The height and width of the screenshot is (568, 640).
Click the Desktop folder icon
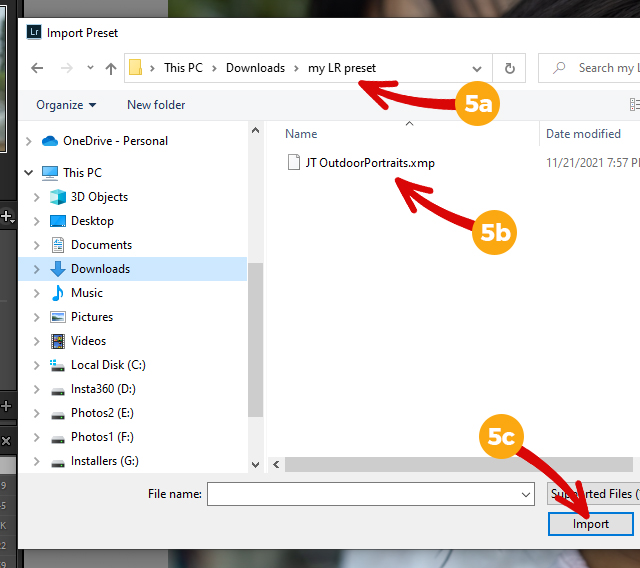pos(58,221)
